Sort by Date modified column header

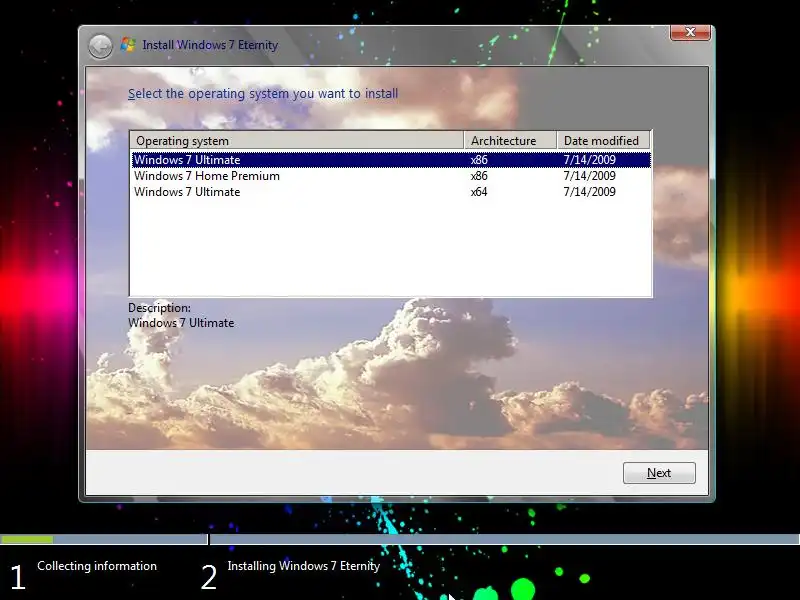point(604,140)
